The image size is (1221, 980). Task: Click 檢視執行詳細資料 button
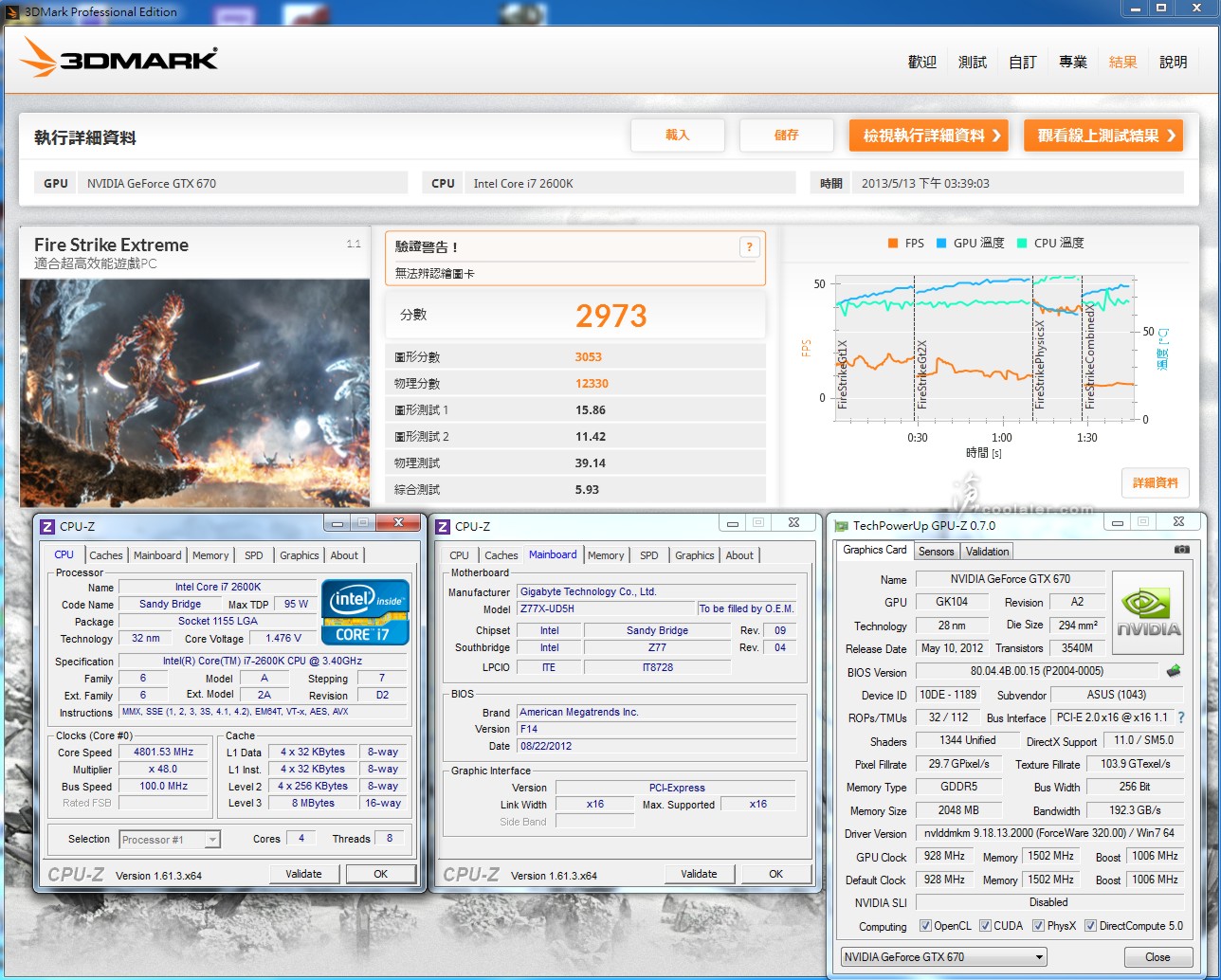tap(929, 136)
